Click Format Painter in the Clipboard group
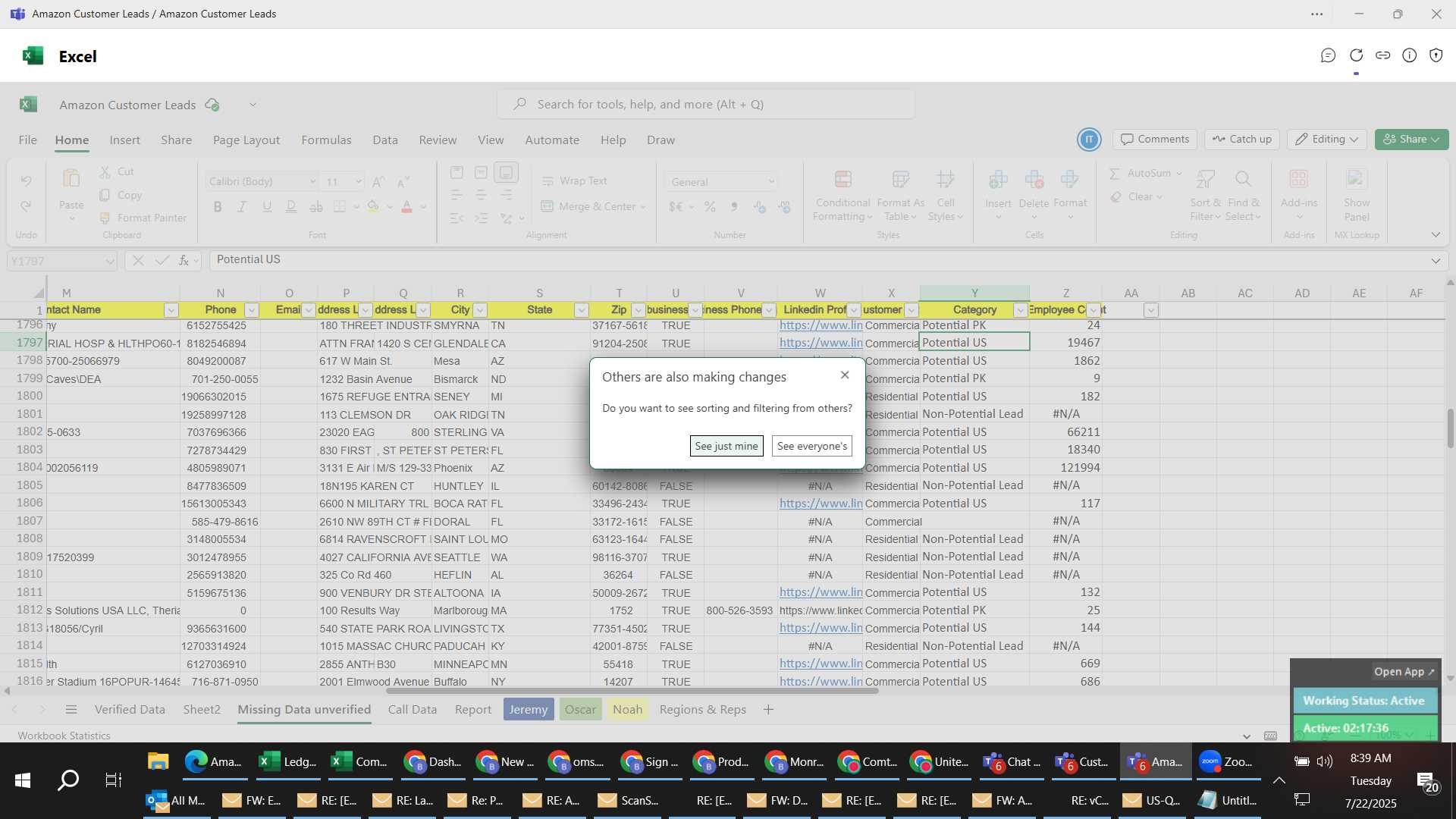The image size is (1456, 819). [x=143, y=218]
